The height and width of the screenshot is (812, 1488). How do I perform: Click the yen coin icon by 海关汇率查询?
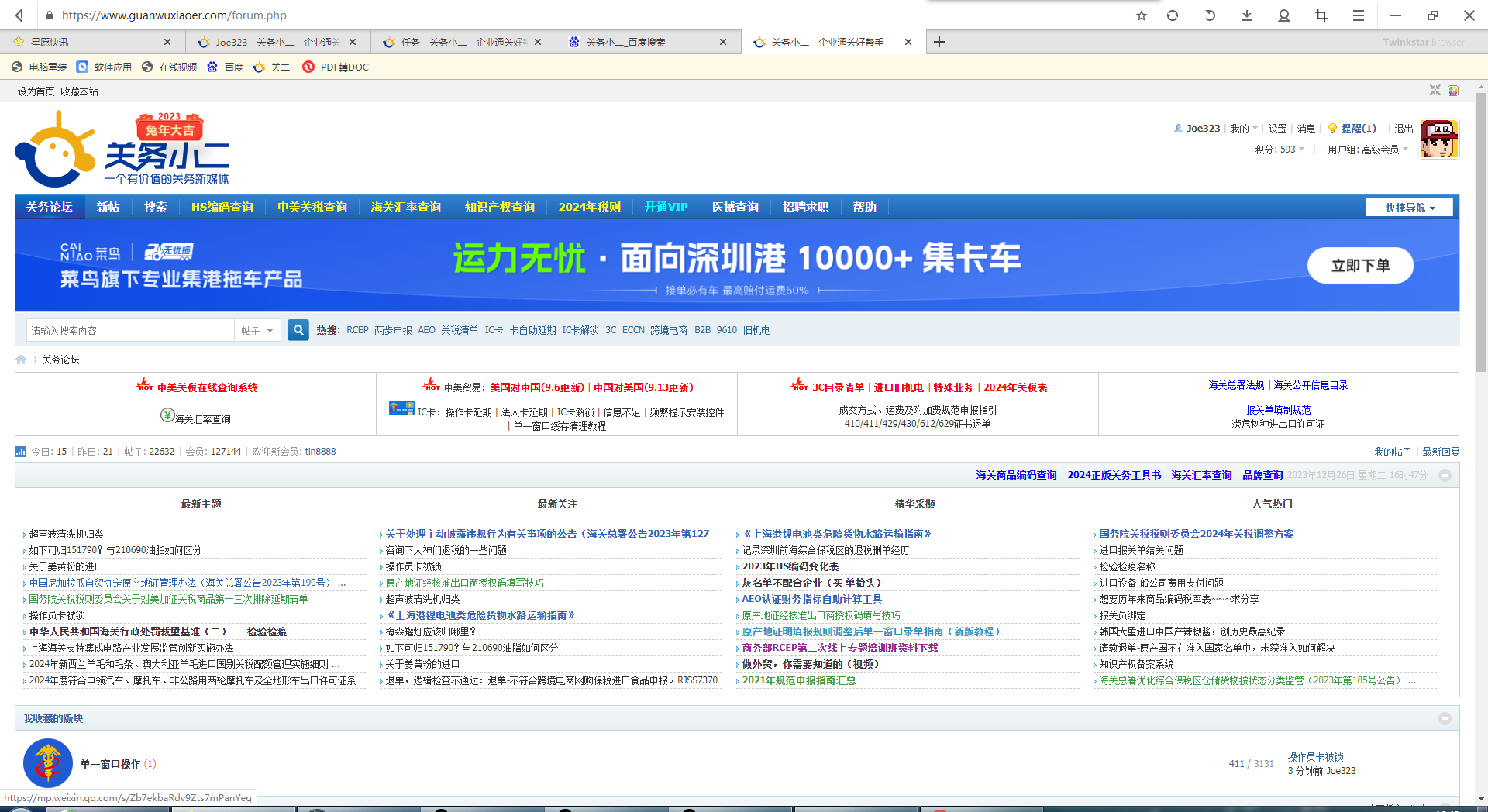coord(167,415)
